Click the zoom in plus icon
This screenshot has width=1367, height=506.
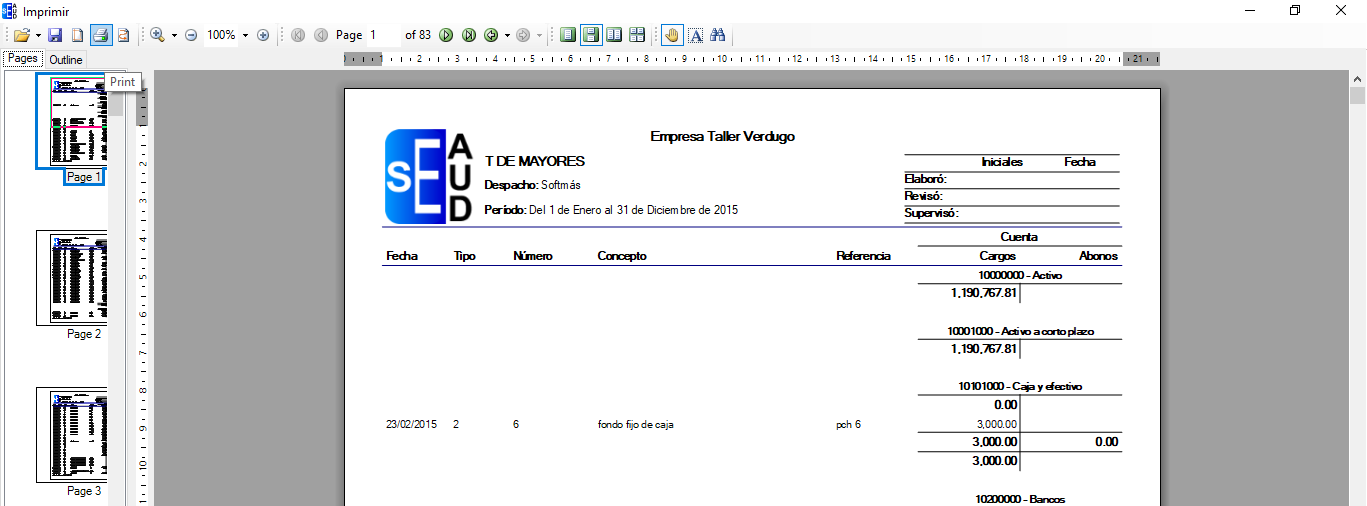coord(263,35)
